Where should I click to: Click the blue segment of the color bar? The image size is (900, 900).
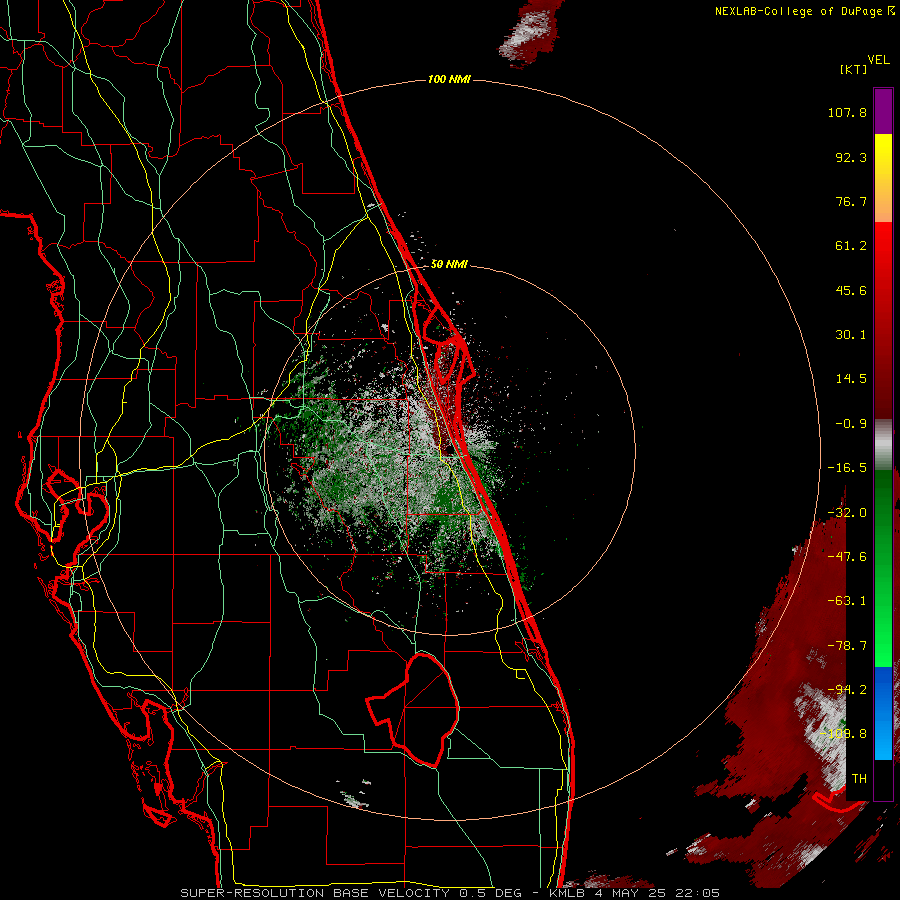883,713
